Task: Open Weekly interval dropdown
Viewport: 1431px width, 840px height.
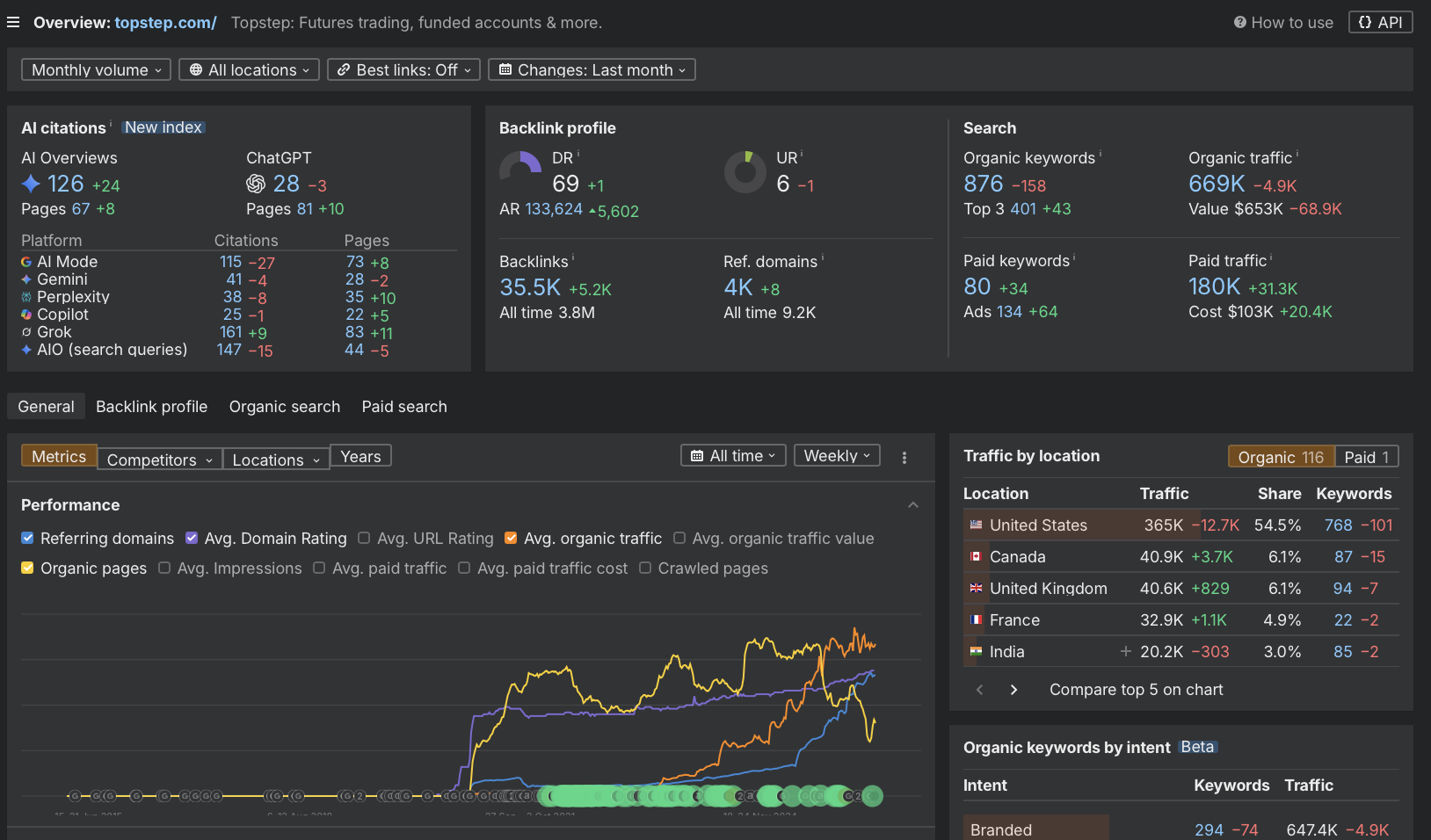Action: coord(837,455)
